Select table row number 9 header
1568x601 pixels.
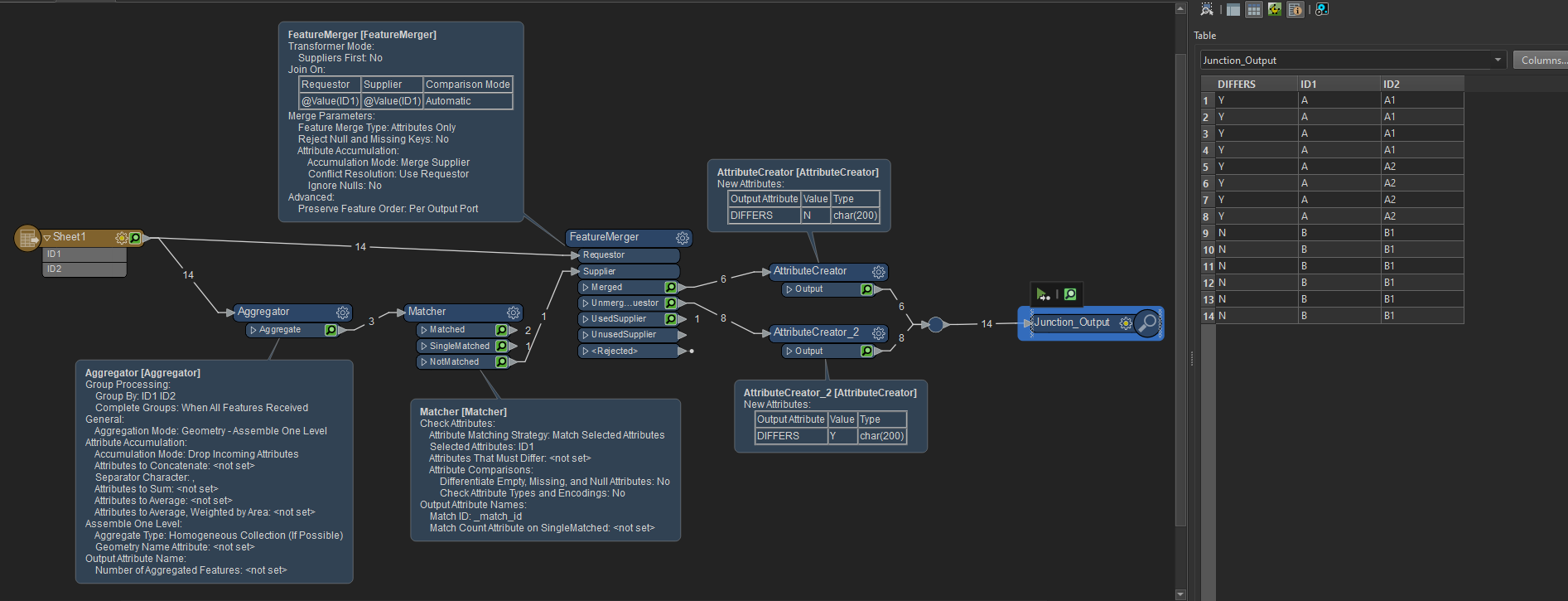1208,233
